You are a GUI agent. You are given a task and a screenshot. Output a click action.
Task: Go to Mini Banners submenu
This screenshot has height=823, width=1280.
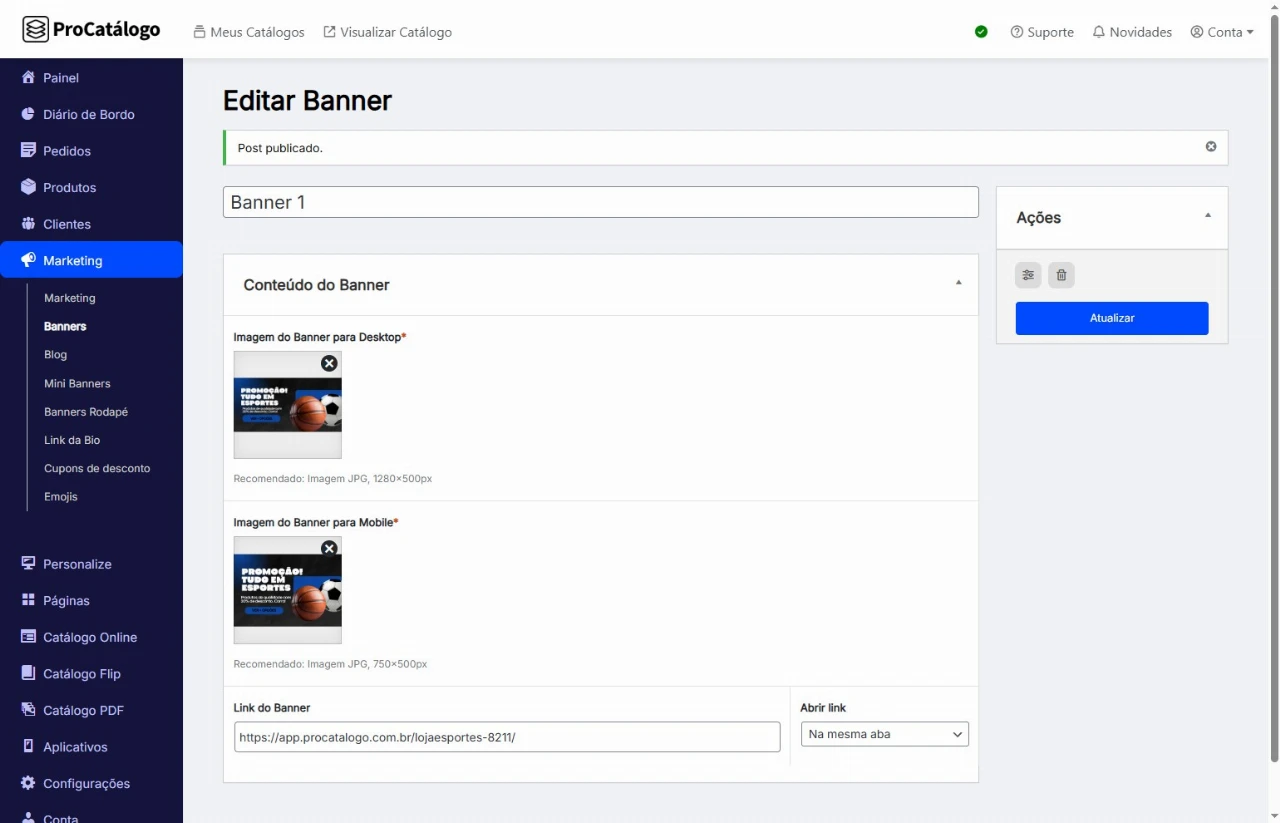pos(77,384)
